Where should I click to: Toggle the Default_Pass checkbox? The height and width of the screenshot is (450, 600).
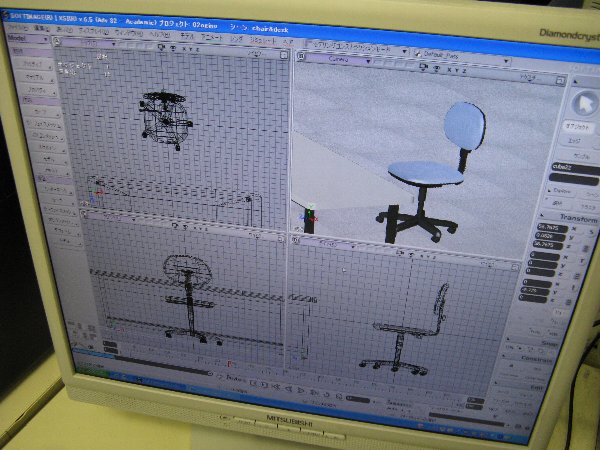tap(416, 52)
